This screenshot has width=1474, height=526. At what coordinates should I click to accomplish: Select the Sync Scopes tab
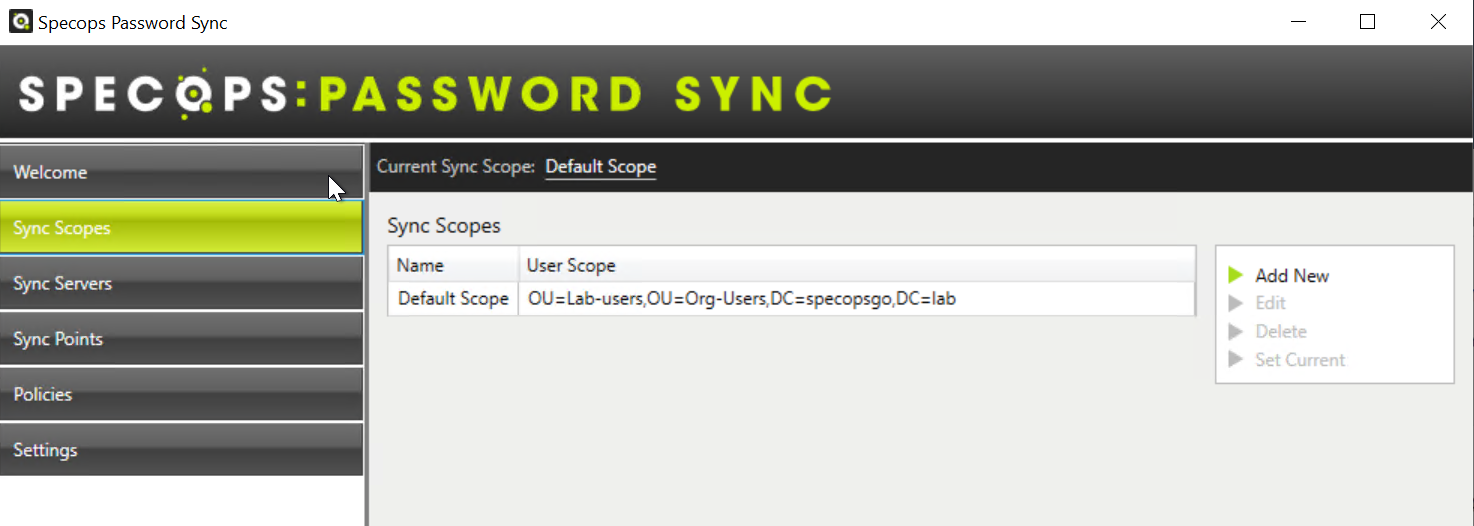click(181, 228)
